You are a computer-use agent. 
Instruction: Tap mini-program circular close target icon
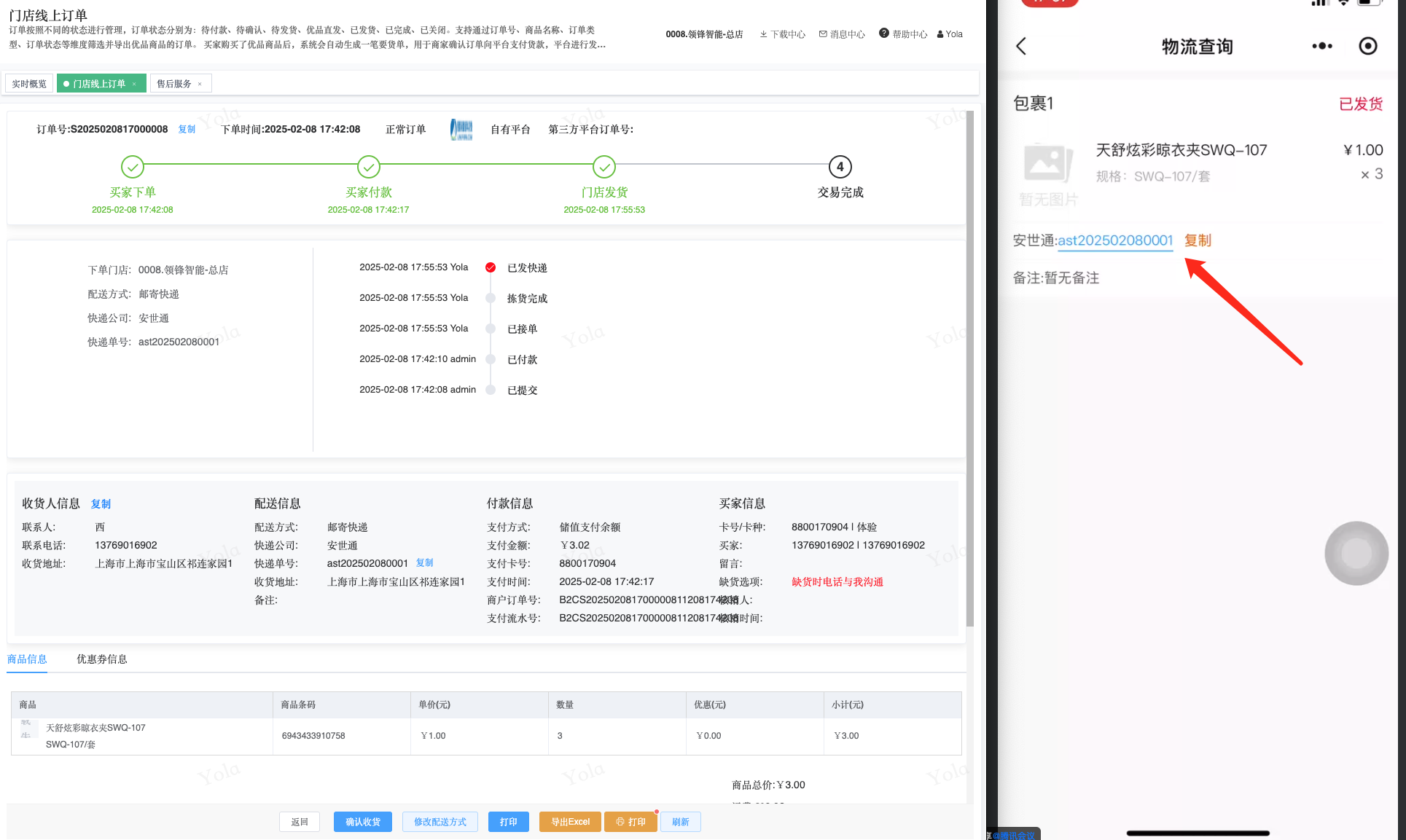coord(1368,47)
